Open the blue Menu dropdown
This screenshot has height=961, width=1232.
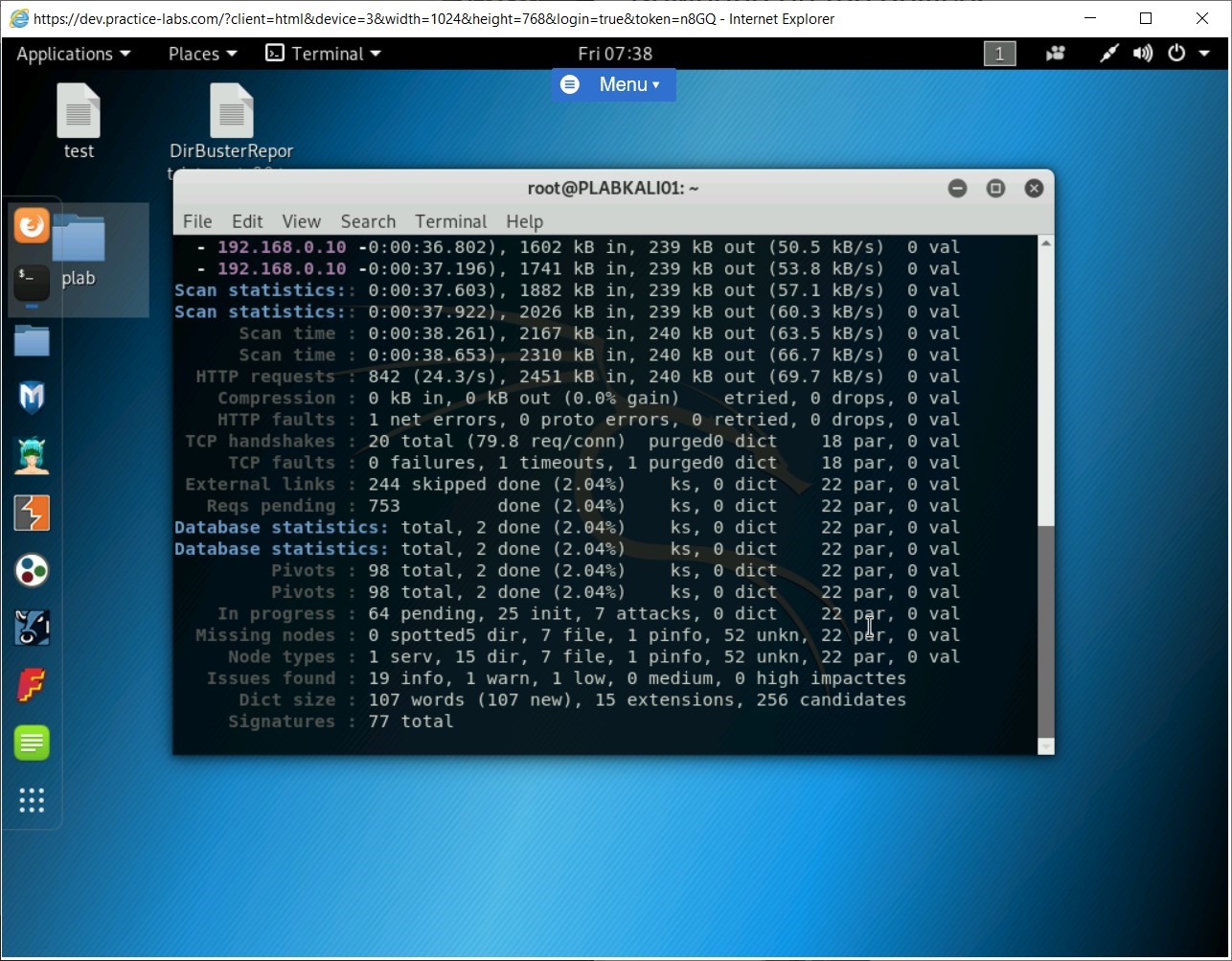click(613, 84)
